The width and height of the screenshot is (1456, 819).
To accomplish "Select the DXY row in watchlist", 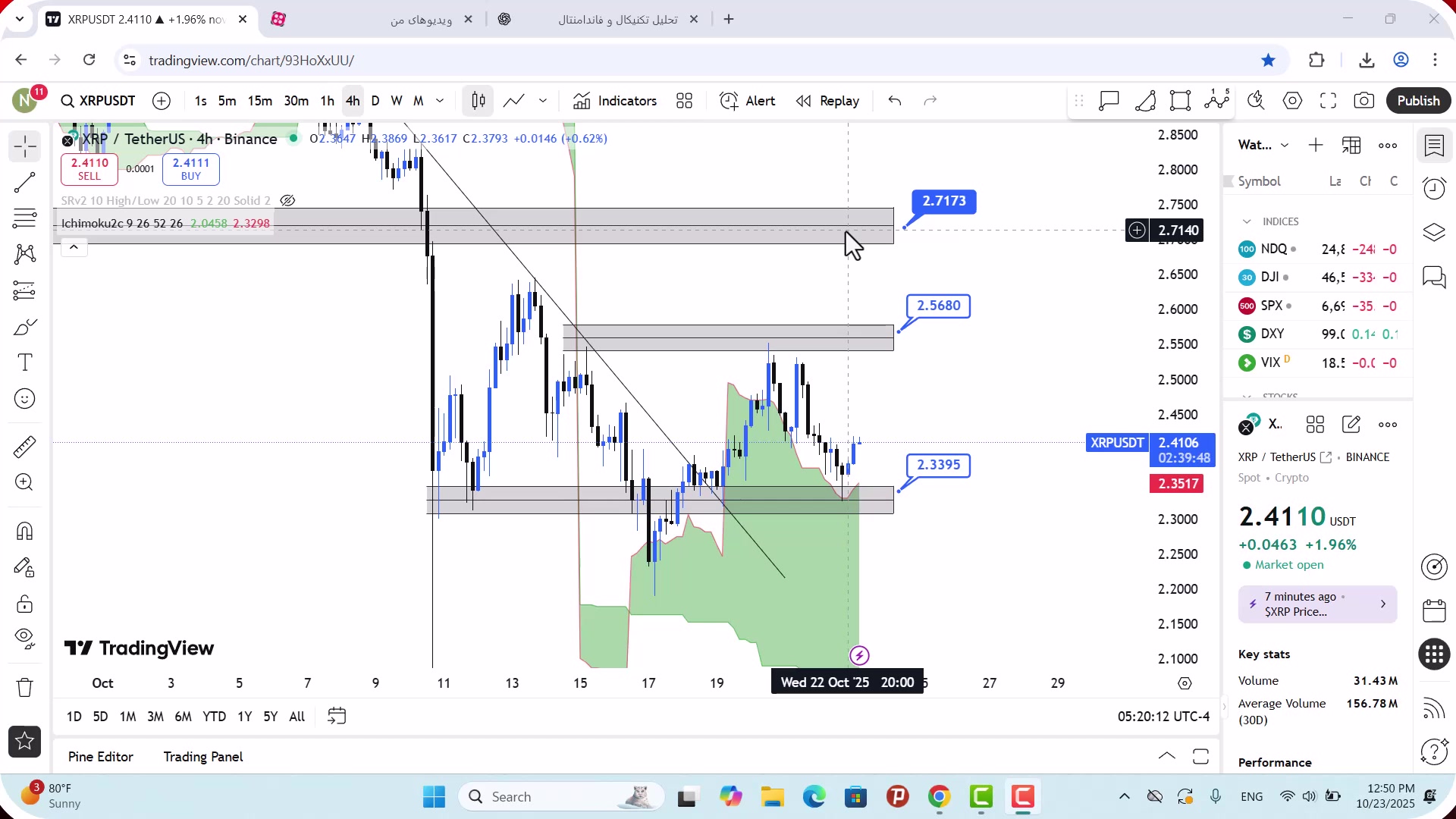I will tap(1318, 334).
